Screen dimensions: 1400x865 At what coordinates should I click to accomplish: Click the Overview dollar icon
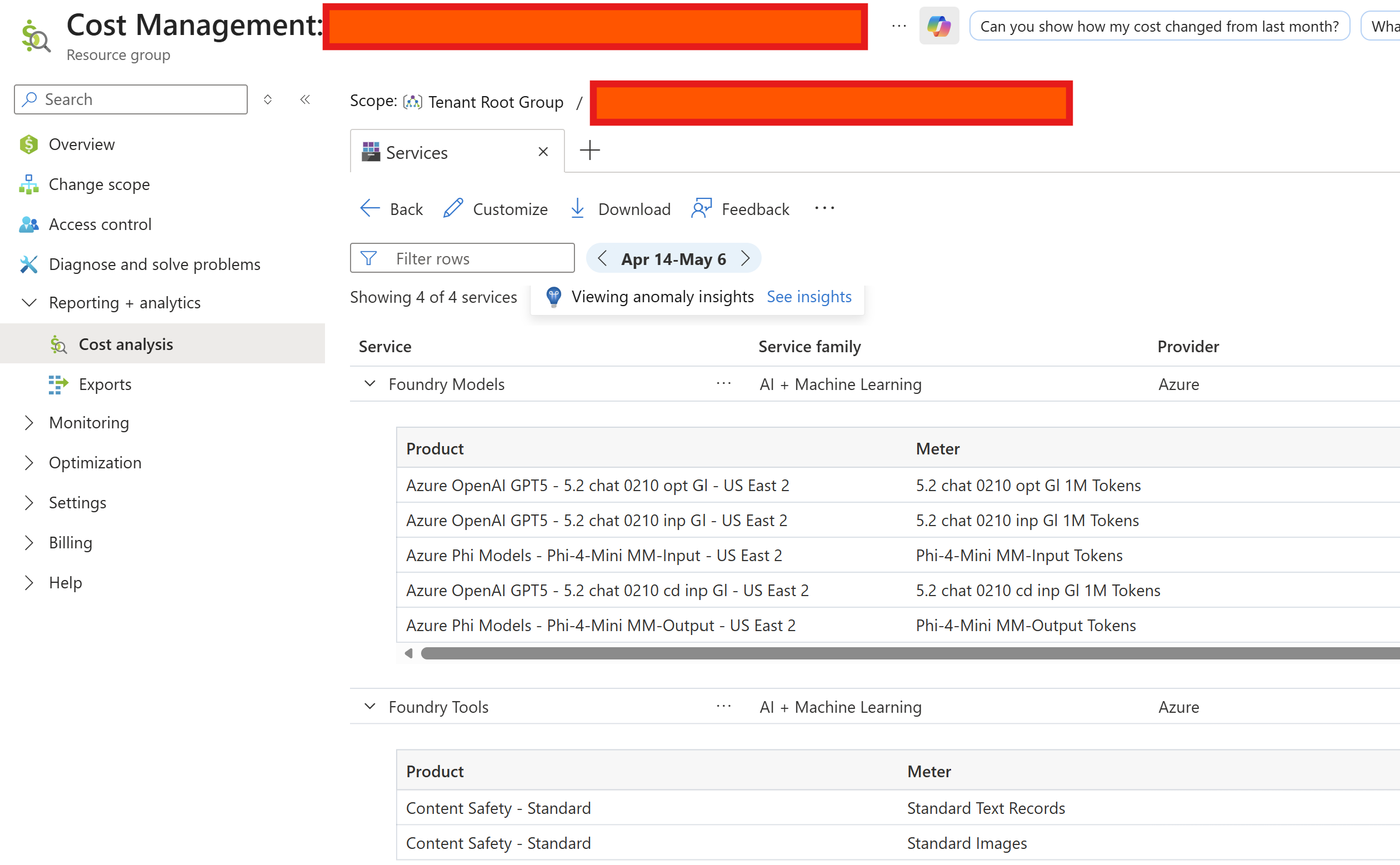point(28,145)
